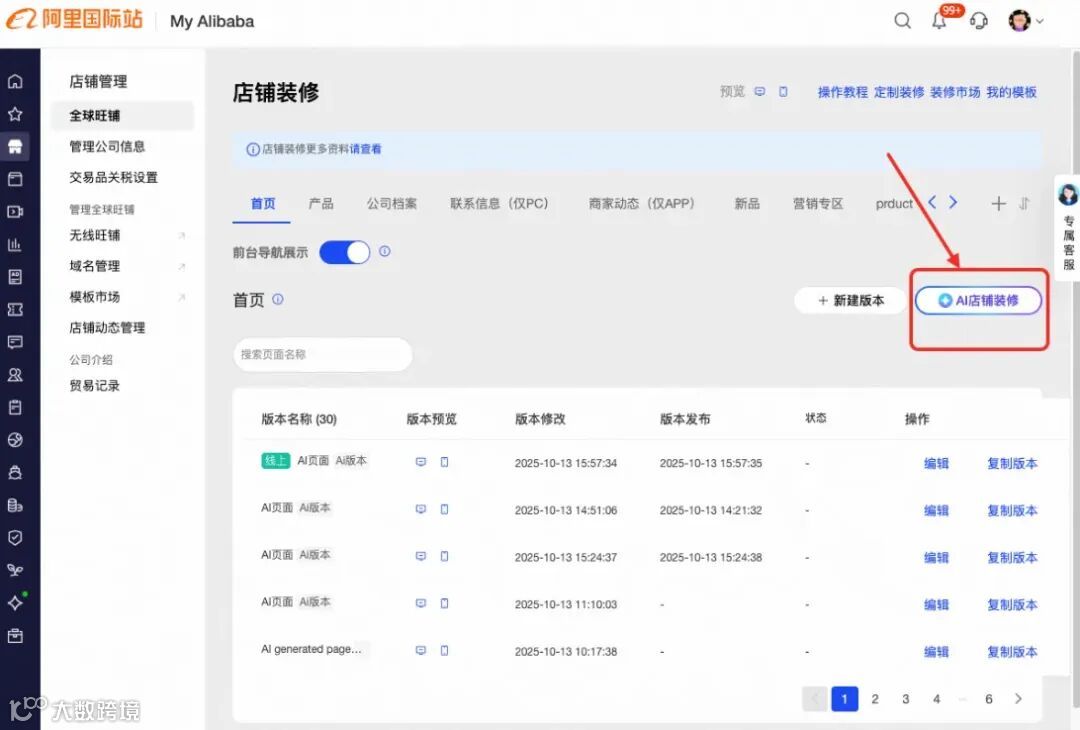Switch to the 首页 tab
Image resolution: width=1080 pixels, height=730 pixels.
coord(262,204)
